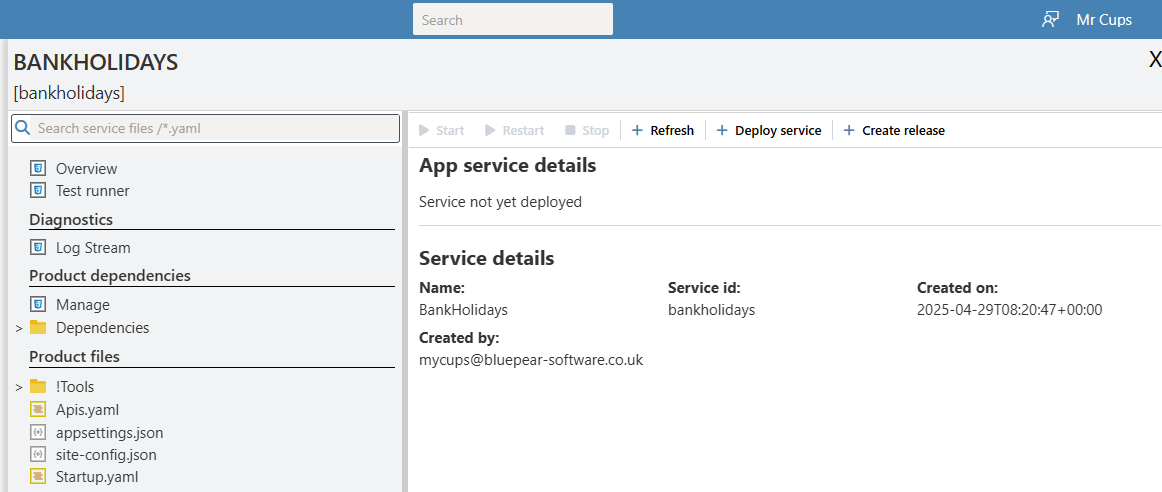
Task: Expand the !Tools folder arrow
Action: (x=18, y=387)
